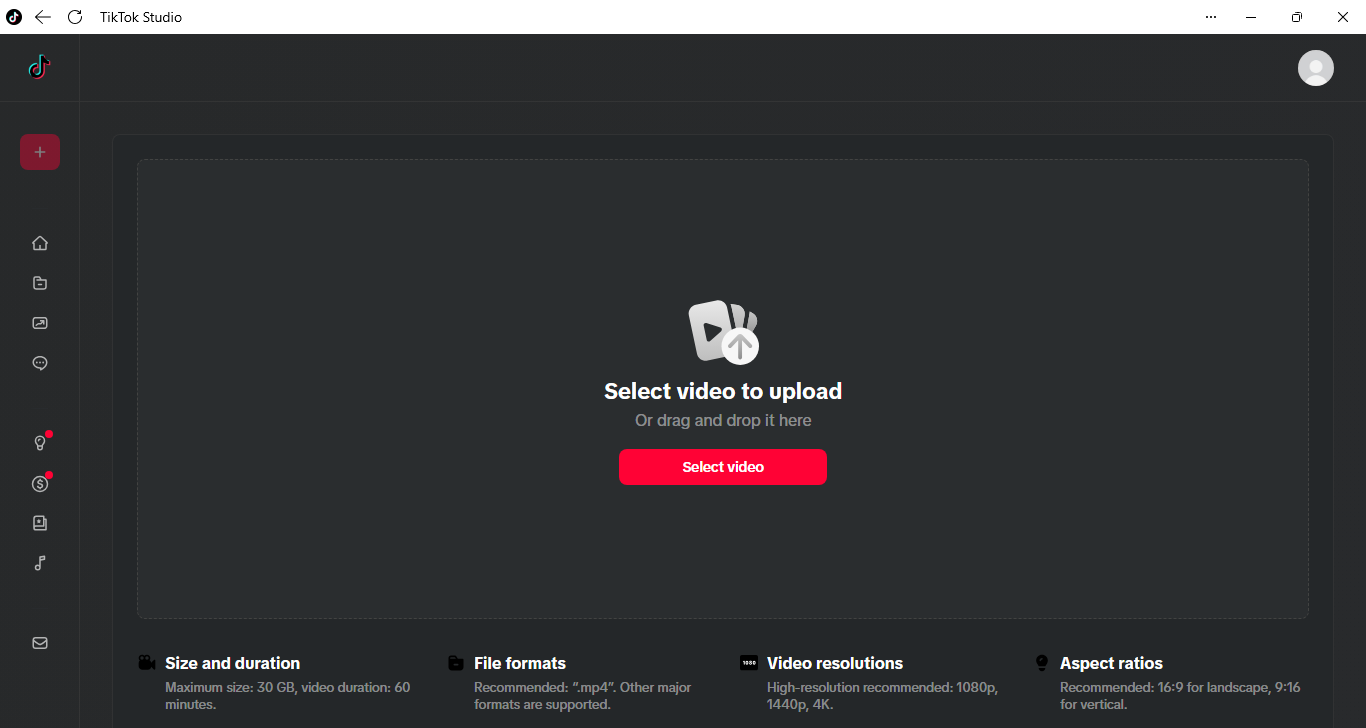Open Creator Academy via the book icon
This screenshot has width=1366, height=728.
[x=40, y=523]
